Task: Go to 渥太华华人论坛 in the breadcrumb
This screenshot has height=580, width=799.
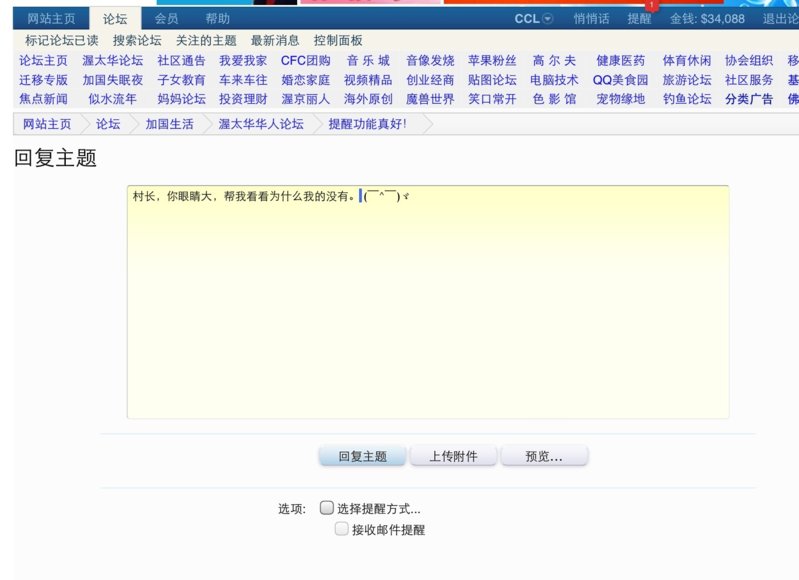Action: pos(261,124)
